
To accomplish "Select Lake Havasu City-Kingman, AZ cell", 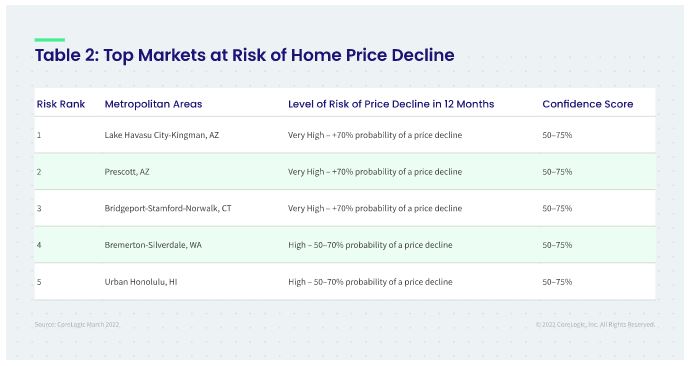I will click(162, 135).
